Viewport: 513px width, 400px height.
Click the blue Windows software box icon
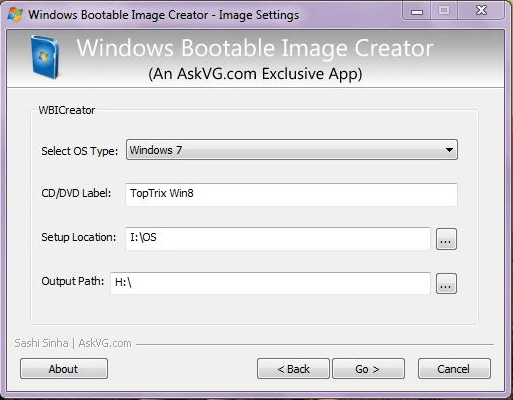44,57
